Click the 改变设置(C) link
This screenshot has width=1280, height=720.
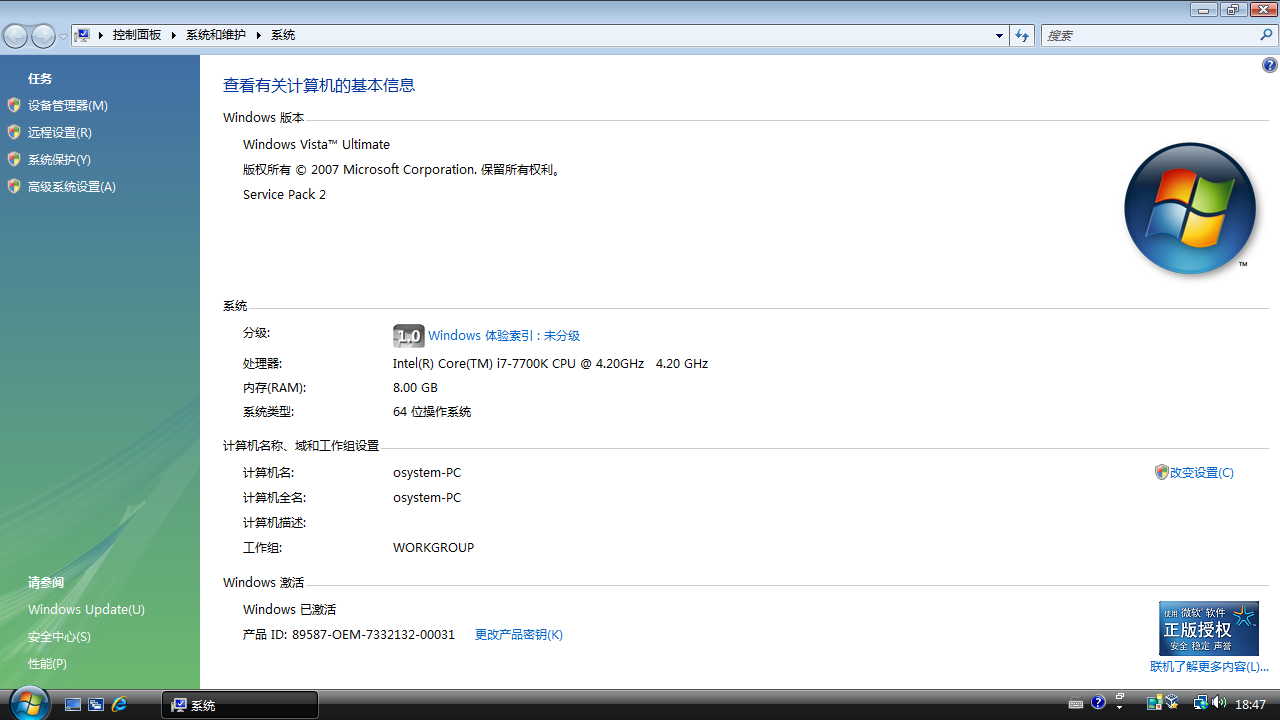(x=1202, y=472)
